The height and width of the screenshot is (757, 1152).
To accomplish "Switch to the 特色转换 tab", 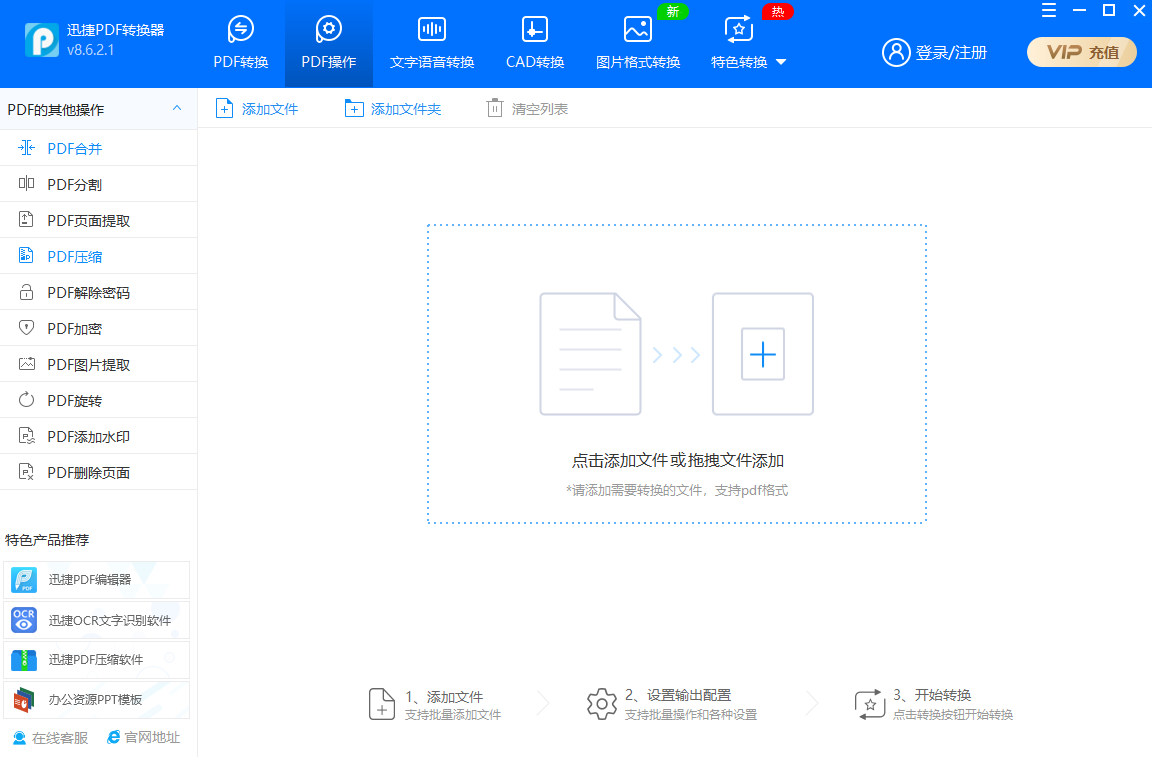I will pos(748,44).
